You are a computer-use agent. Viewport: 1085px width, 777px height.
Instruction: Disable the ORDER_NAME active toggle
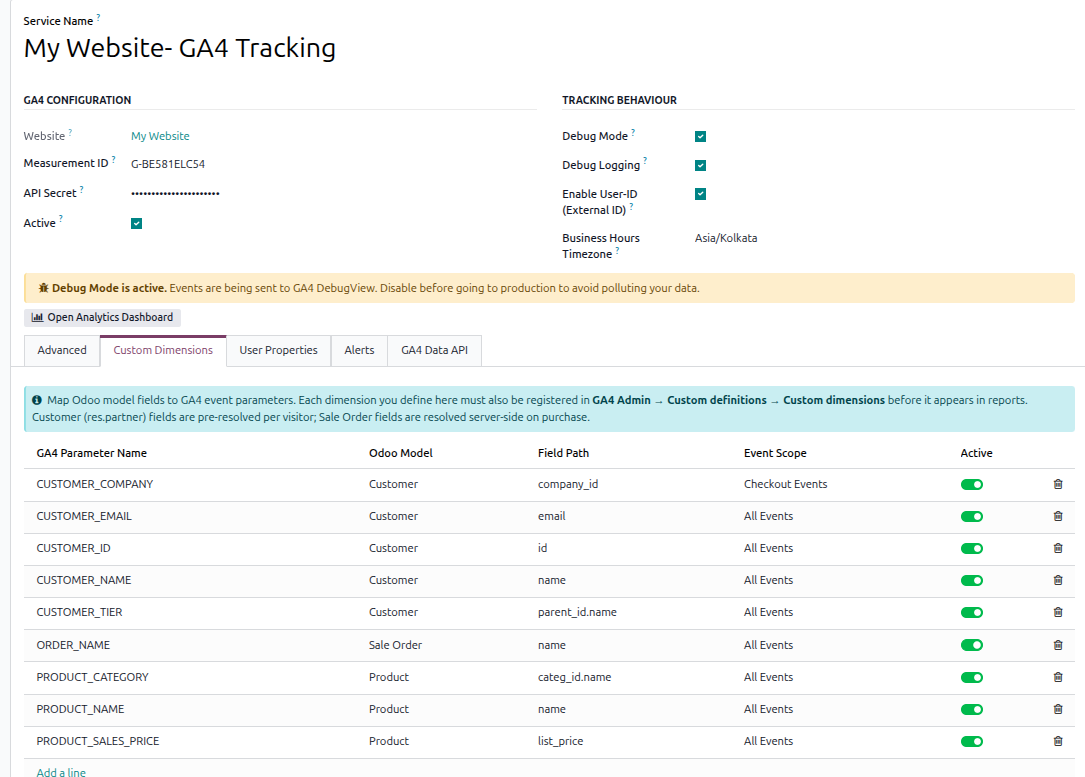pyautogui.click(x=972, y=645)
